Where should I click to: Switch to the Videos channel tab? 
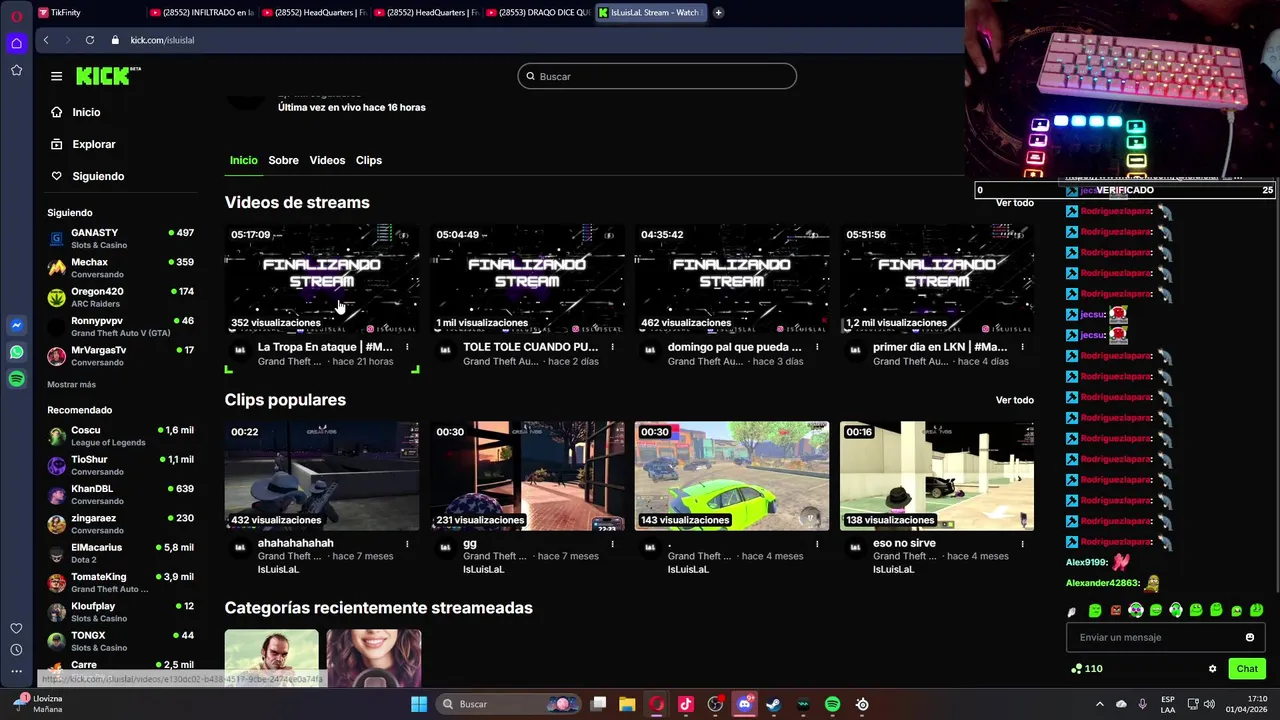327,160
